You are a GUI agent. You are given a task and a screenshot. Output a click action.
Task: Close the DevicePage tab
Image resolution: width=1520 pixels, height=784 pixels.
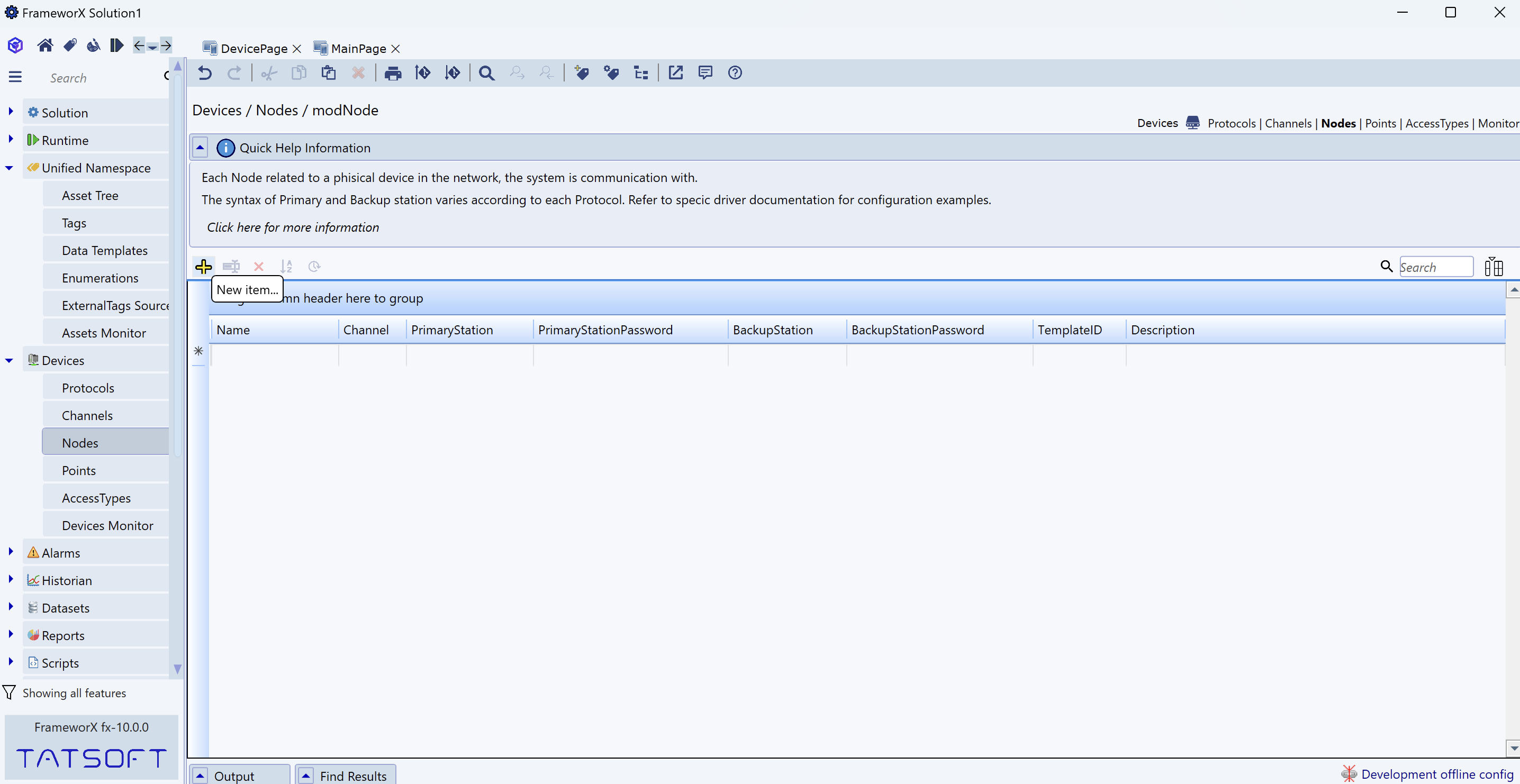297,48
